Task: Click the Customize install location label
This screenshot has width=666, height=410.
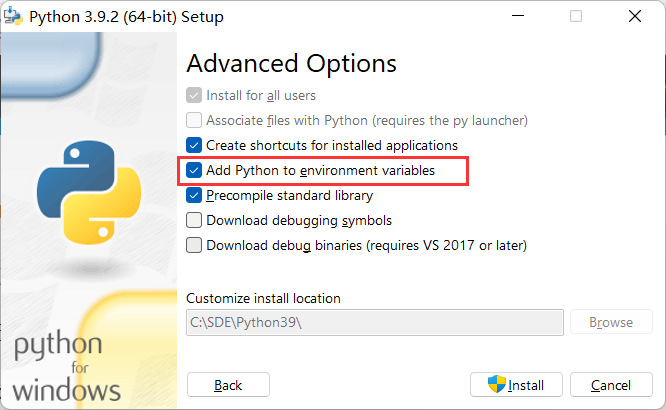Action: (x=263, y=298)
